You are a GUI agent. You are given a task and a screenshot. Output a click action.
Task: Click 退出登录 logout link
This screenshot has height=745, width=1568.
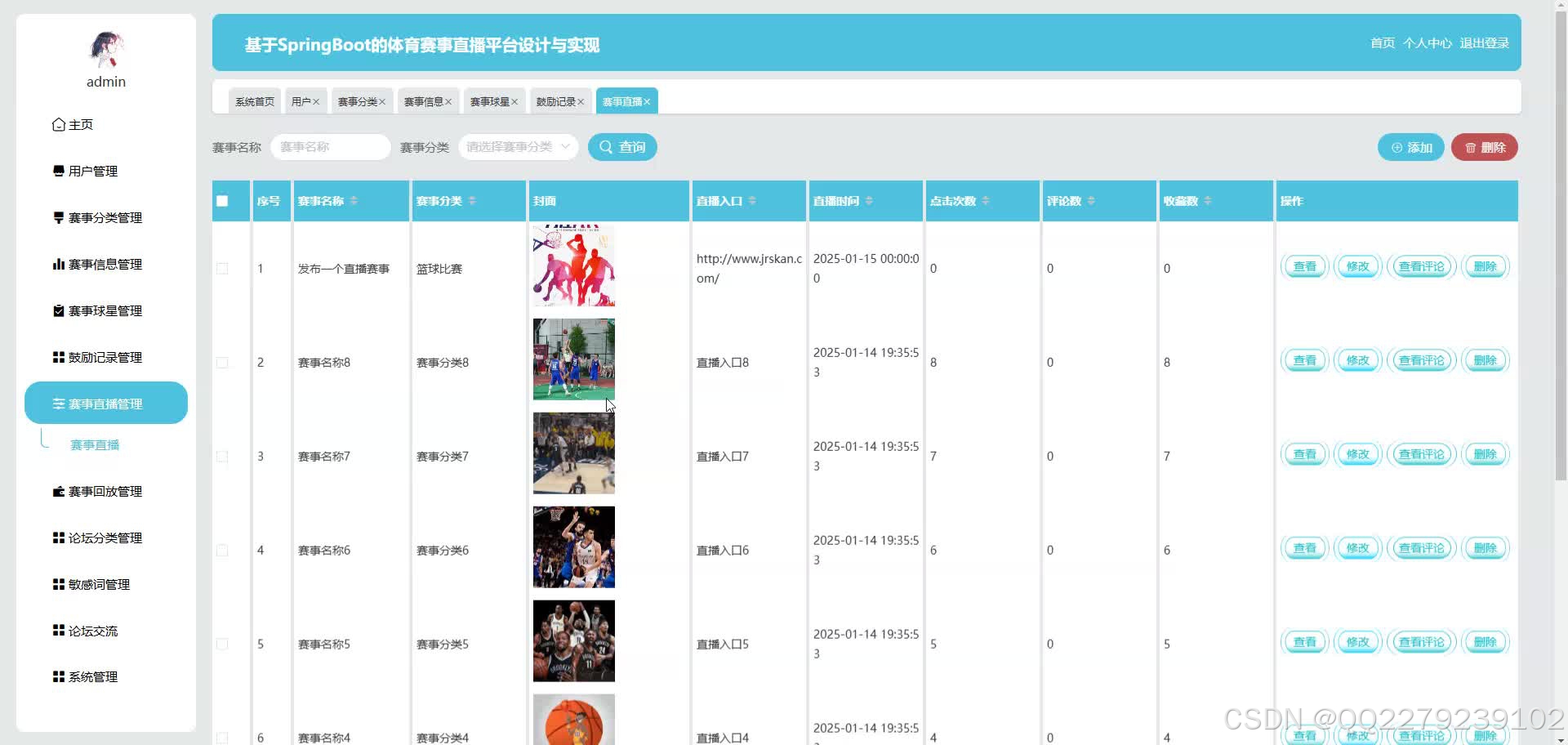1484,42
